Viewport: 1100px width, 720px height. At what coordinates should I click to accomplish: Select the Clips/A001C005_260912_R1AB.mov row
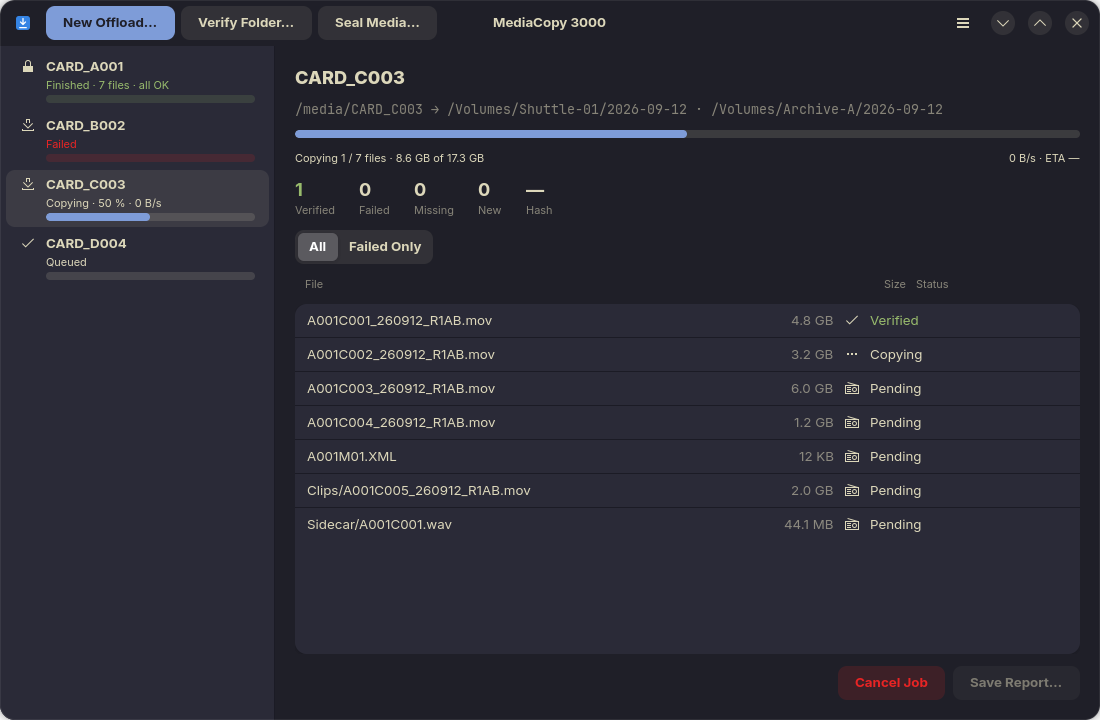[687, 491]
